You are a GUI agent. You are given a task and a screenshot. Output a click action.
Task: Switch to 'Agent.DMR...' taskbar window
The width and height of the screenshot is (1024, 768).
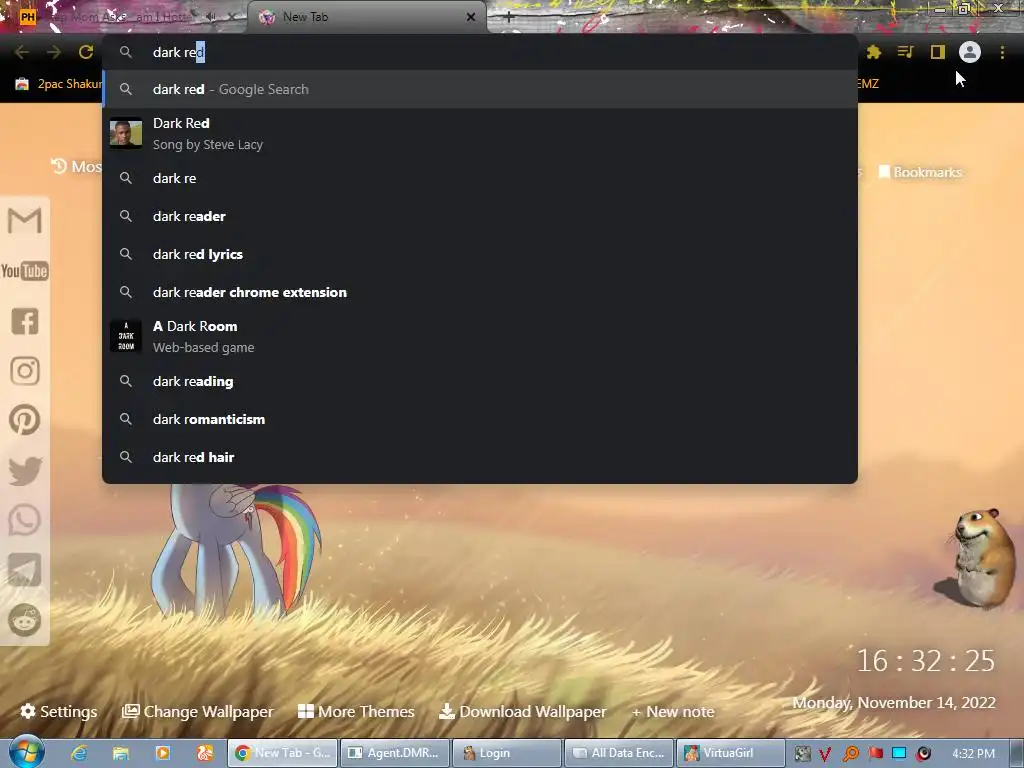pyautogui.click(x=394, y=753)
